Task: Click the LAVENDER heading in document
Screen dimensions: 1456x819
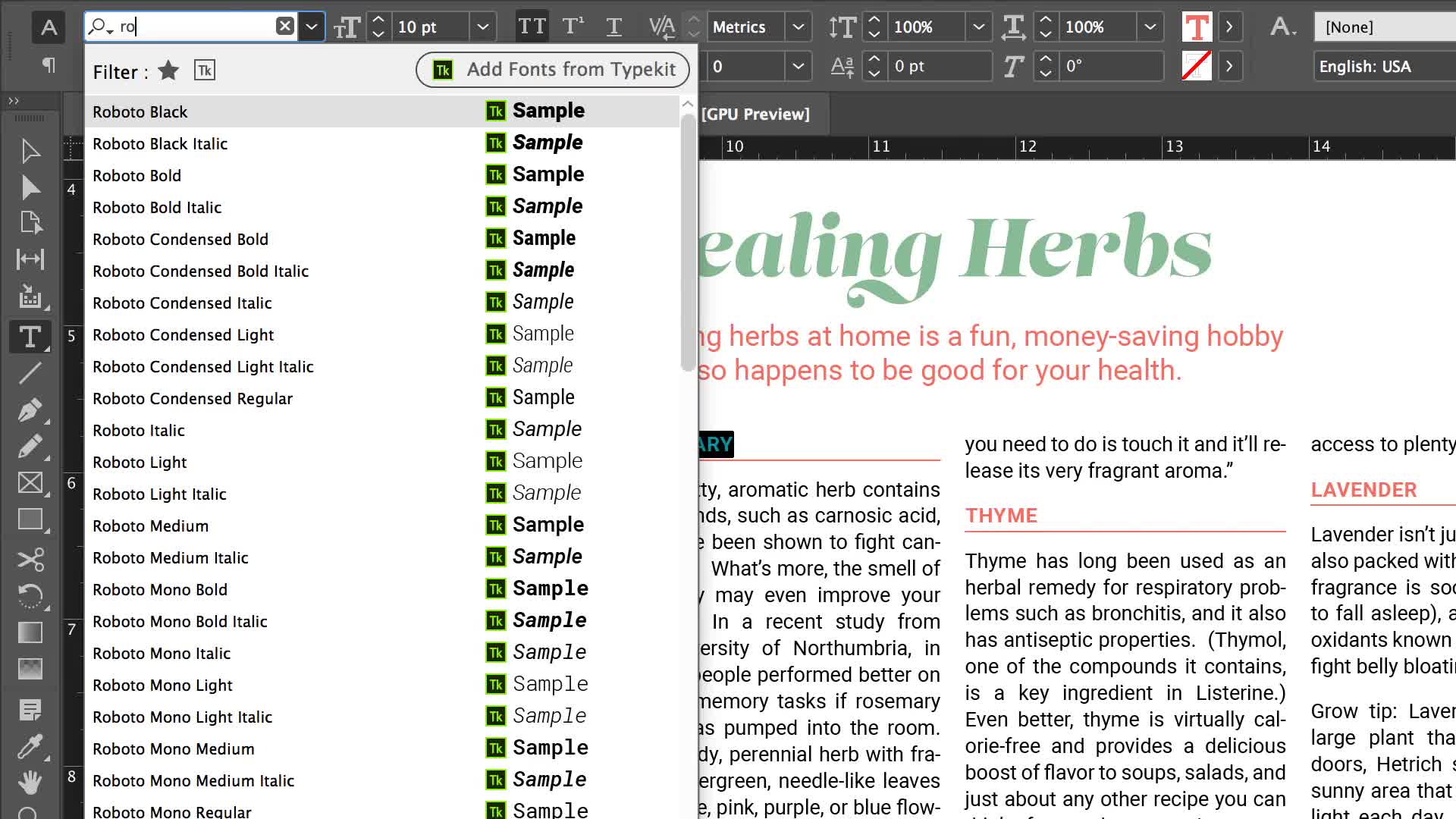Action: click(1363, 490)
